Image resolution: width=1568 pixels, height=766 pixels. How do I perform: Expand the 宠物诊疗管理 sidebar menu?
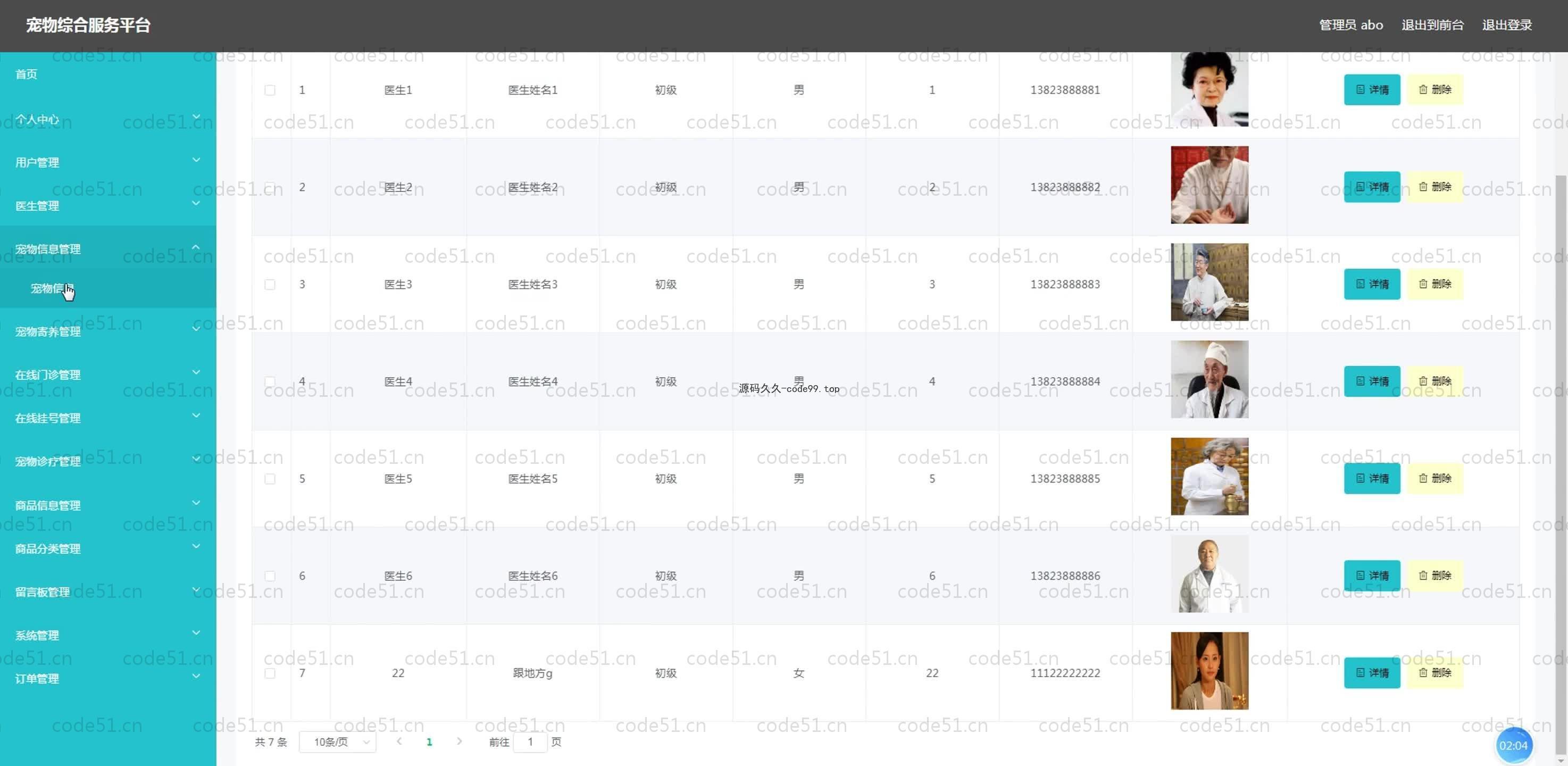[x=108, y=461]
